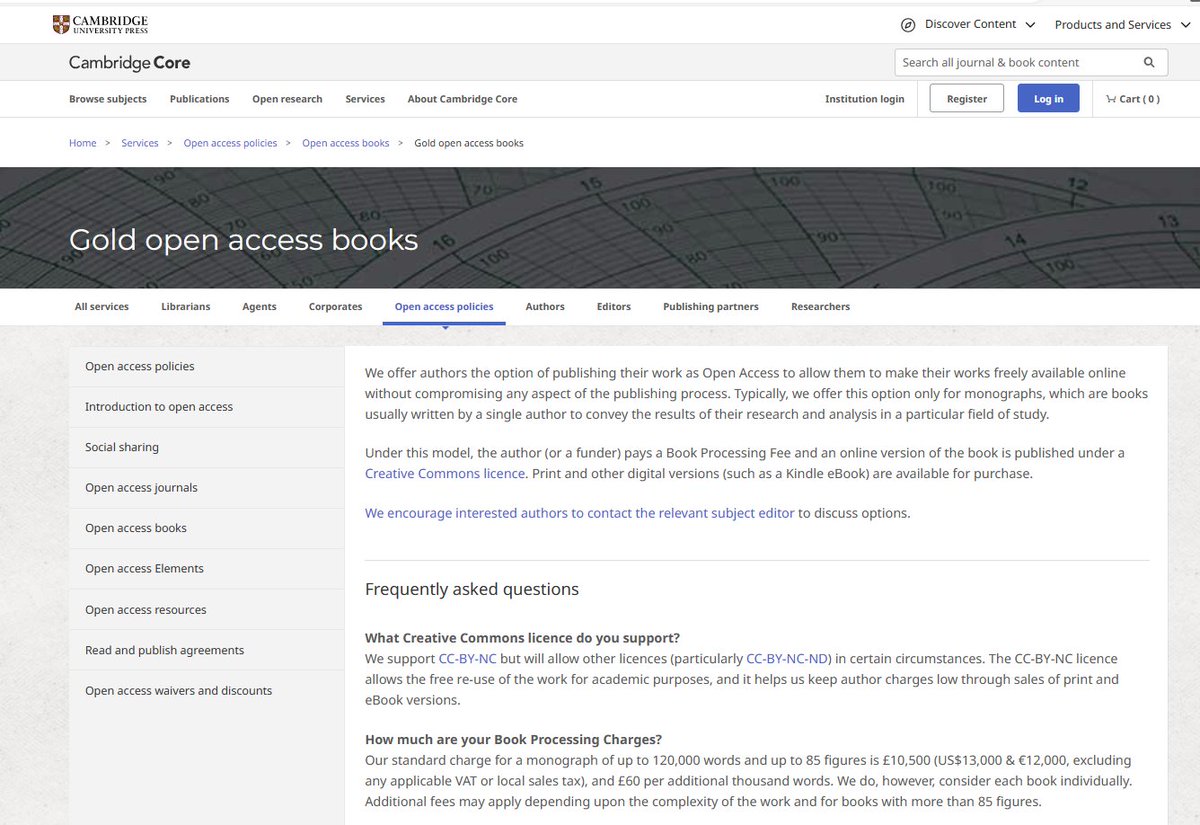This screenshot has height=825, width=1200.
Task: Go to Services in the breadcrumb
Action: 140,143
